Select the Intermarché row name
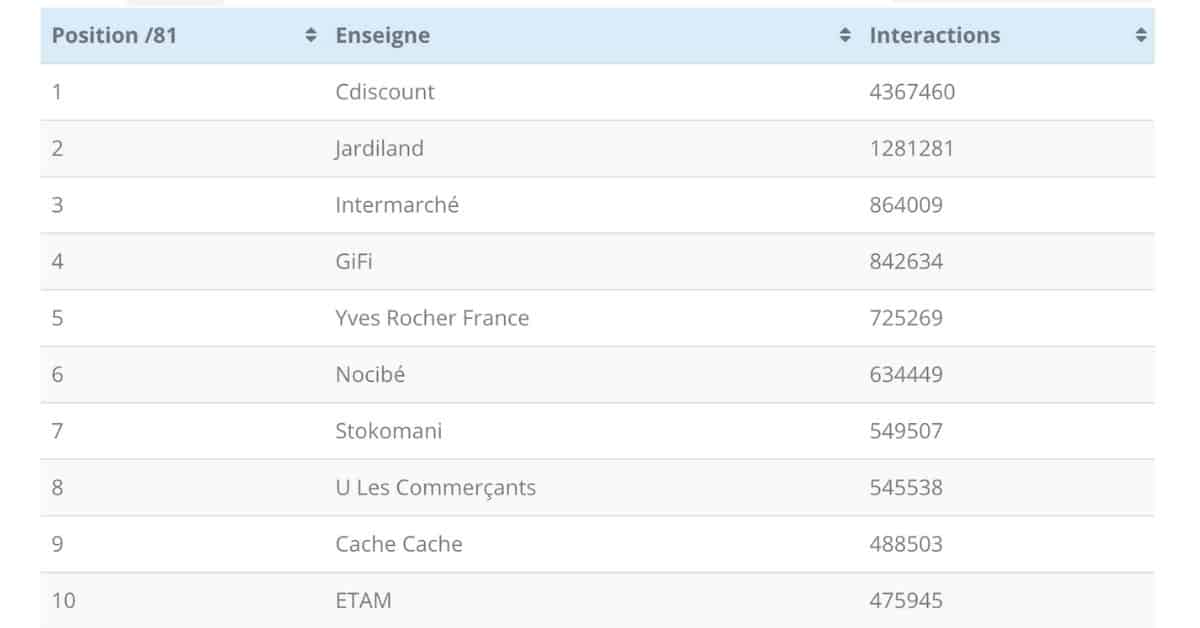The image size is (1200, 628). tap(397, 205)
